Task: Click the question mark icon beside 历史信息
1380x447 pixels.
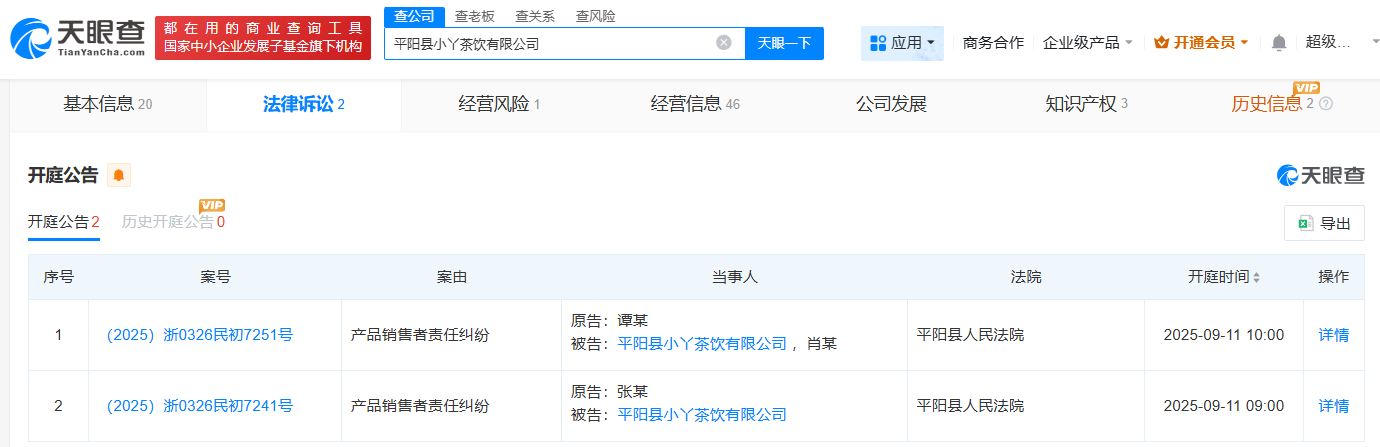Action: point(1326,104)
